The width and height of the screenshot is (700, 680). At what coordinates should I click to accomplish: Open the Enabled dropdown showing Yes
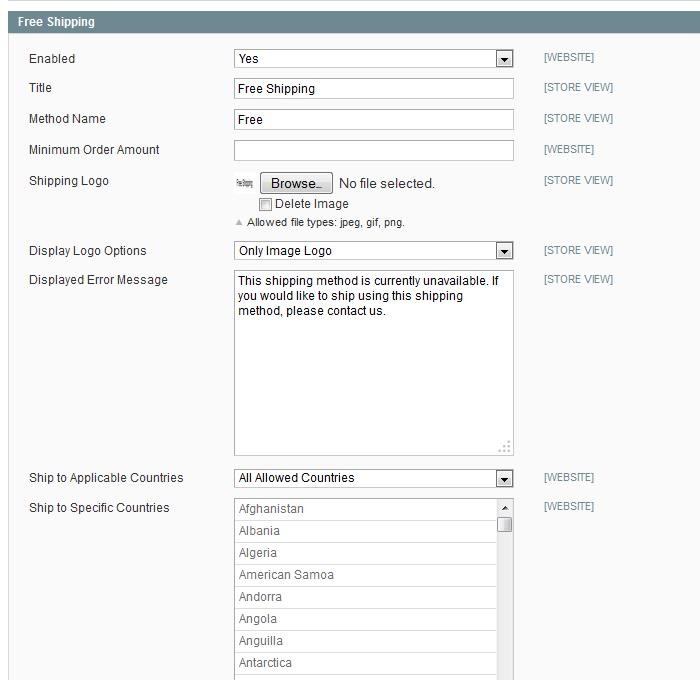[x=374, y=58]
